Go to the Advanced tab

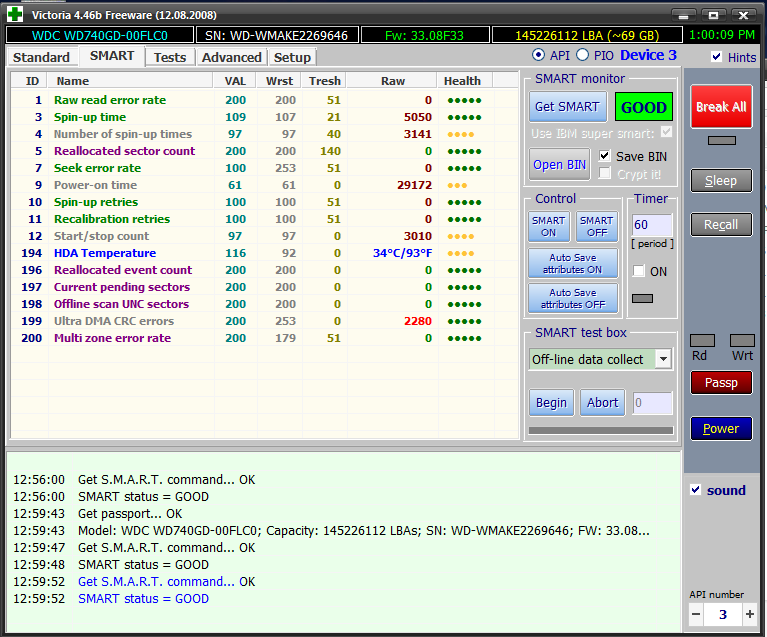tap(231, 57)
